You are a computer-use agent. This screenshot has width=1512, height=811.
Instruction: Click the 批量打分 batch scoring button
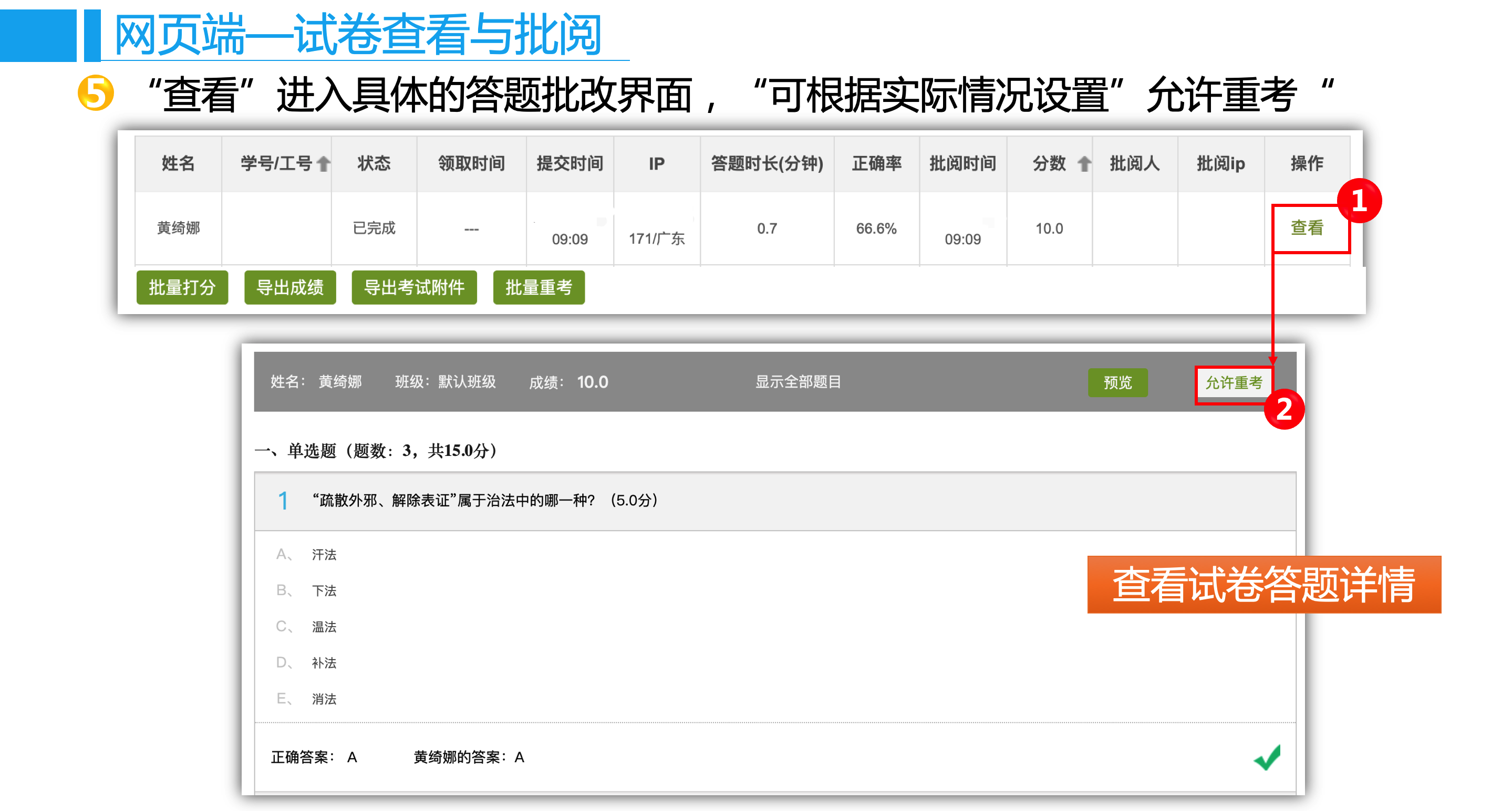point(182,287)
